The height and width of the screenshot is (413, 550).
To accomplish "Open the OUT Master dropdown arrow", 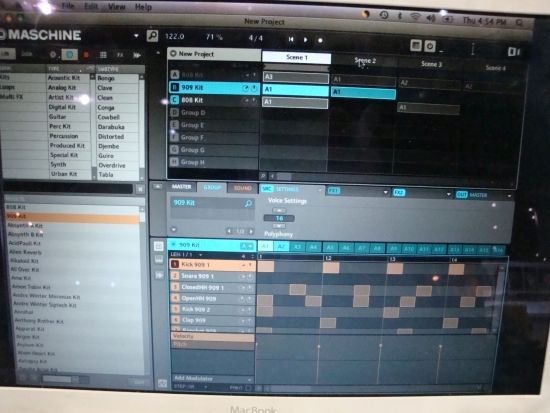I will coord(509,195).
